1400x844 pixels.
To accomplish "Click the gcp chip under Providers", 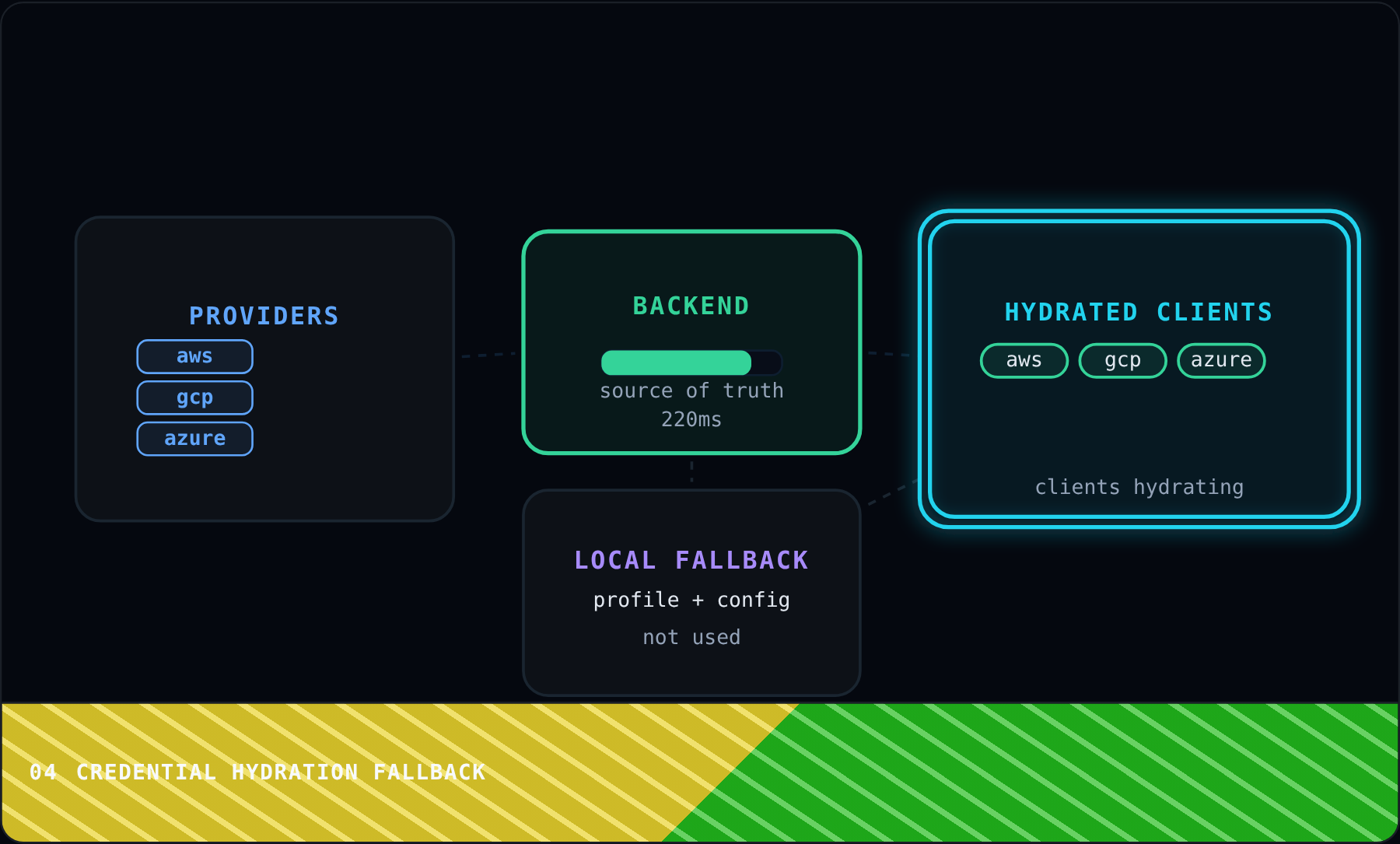I will pos(194,397).
